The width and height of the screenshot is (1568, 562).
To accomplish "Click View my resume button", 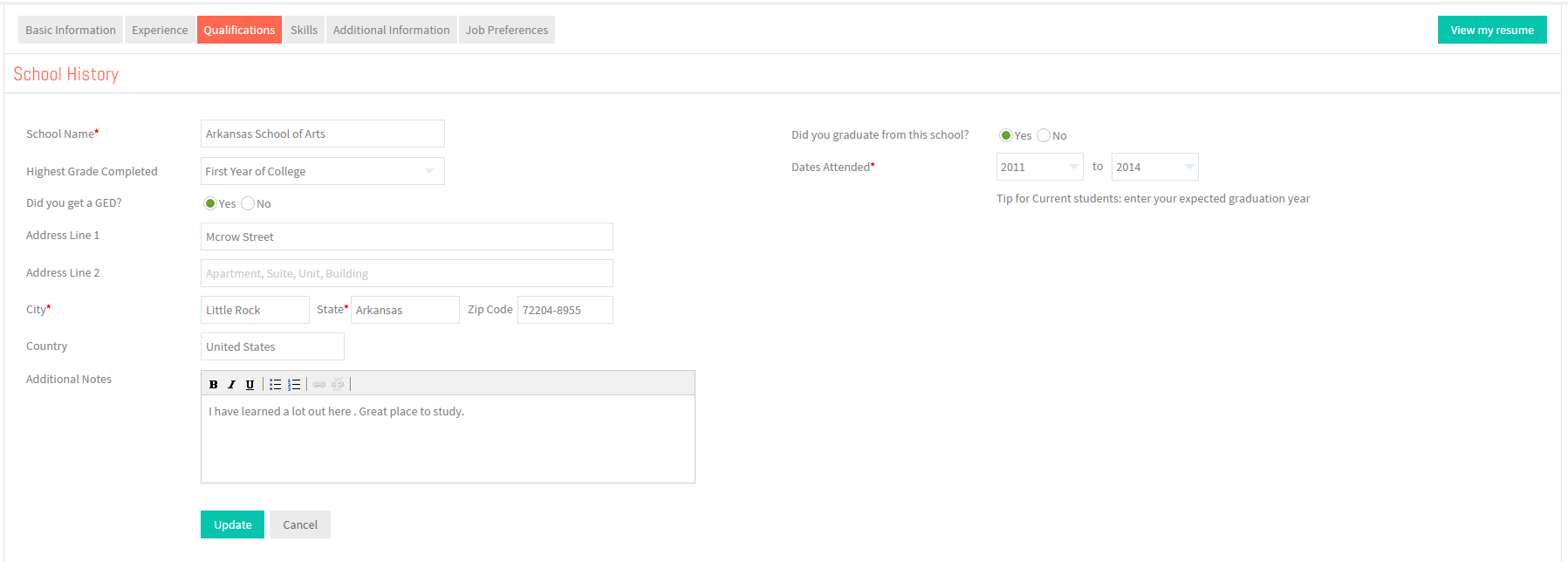I will point(1492,30).
